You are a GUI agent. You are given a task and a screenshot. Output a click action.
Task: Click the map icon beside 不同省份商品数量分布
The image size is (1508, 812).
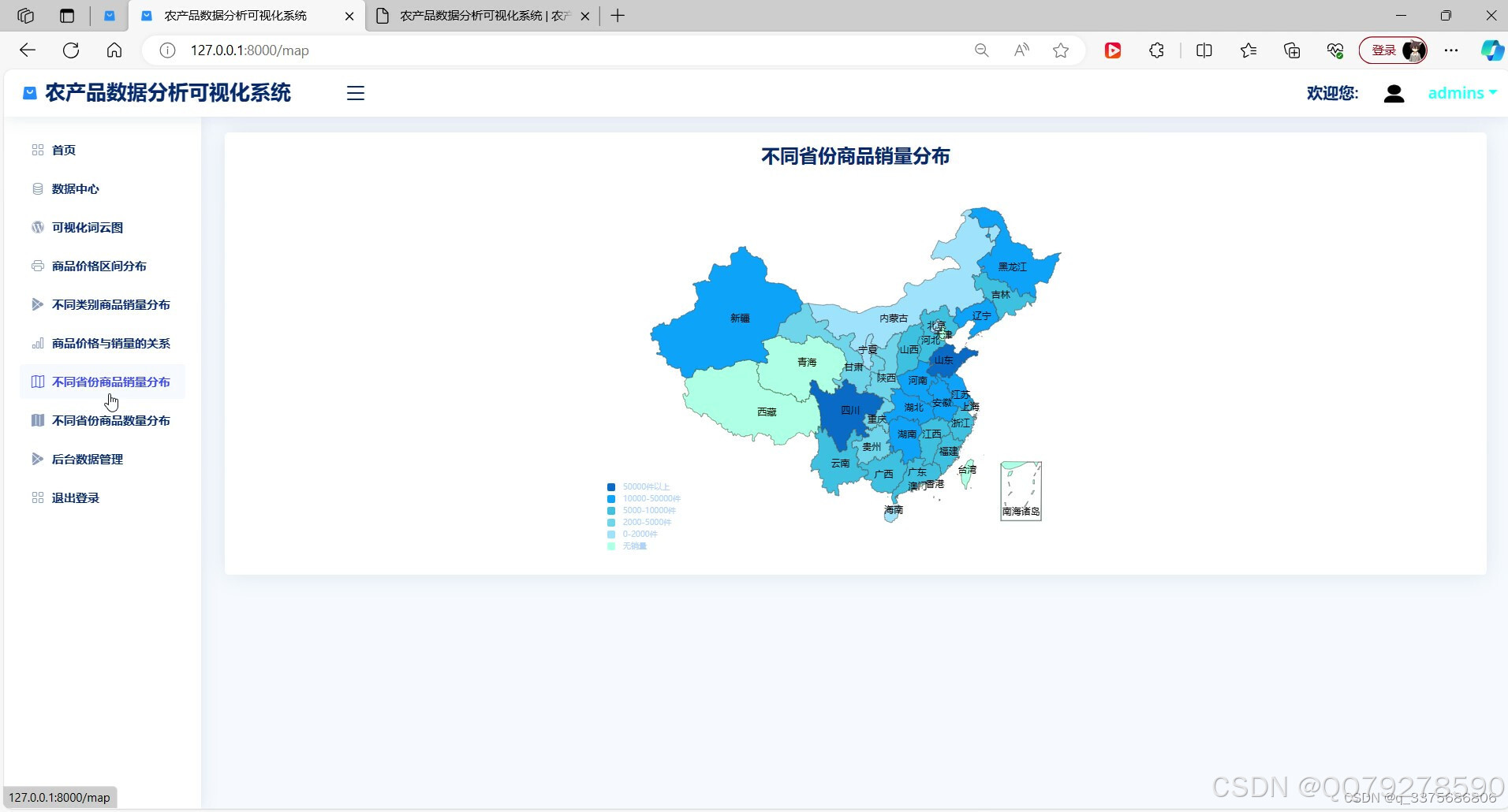[x=37, y=420]
